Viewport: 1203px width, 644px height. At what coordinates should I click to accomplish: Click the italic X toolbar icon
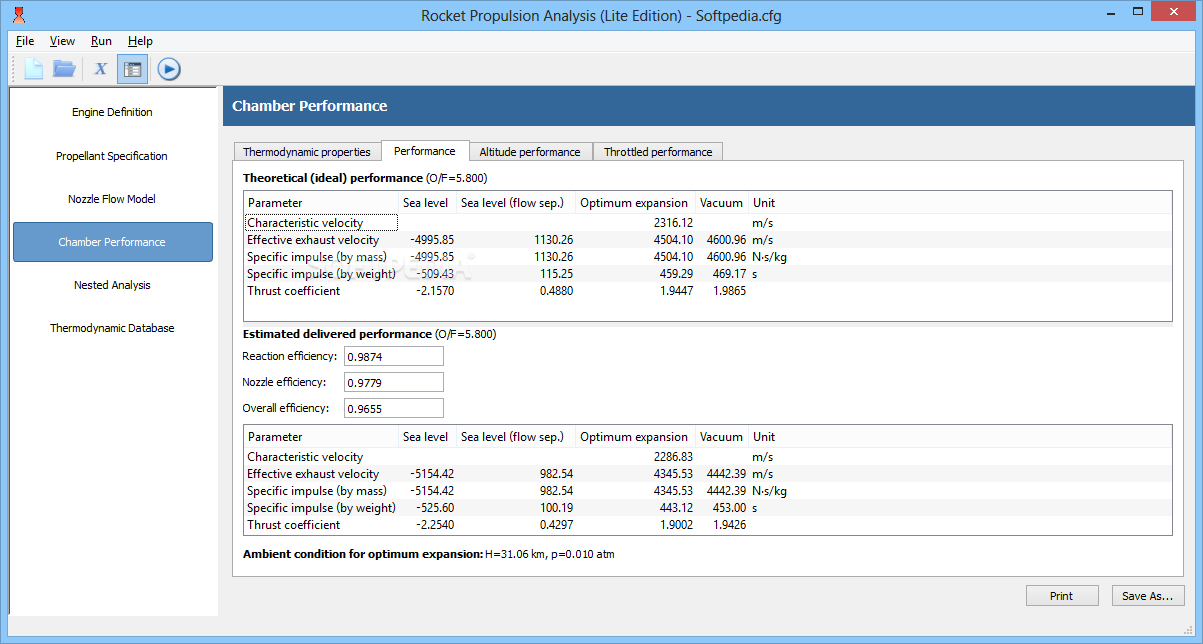click(x=100, y=69)
